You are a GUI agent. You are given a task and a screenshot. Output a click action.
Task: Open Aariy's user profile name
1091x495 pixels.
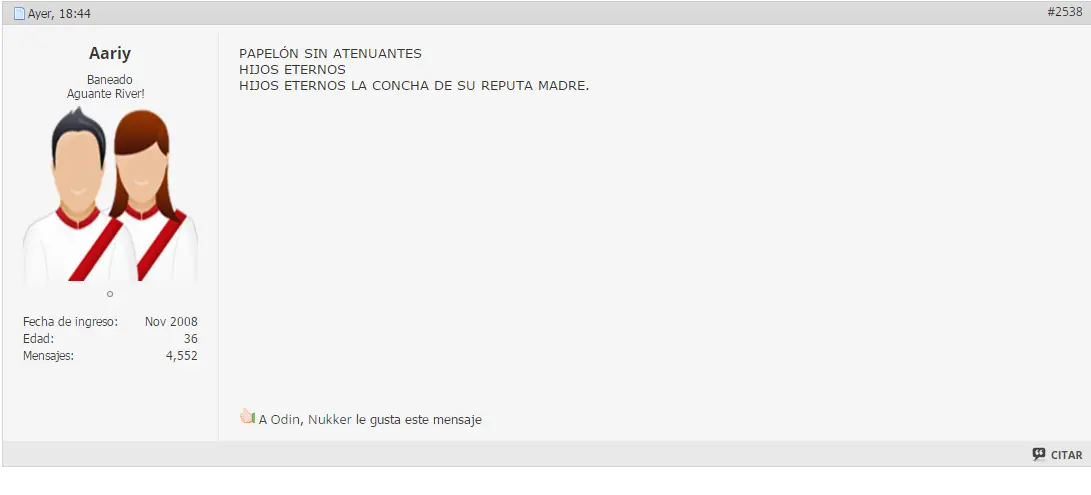(110, 54)
